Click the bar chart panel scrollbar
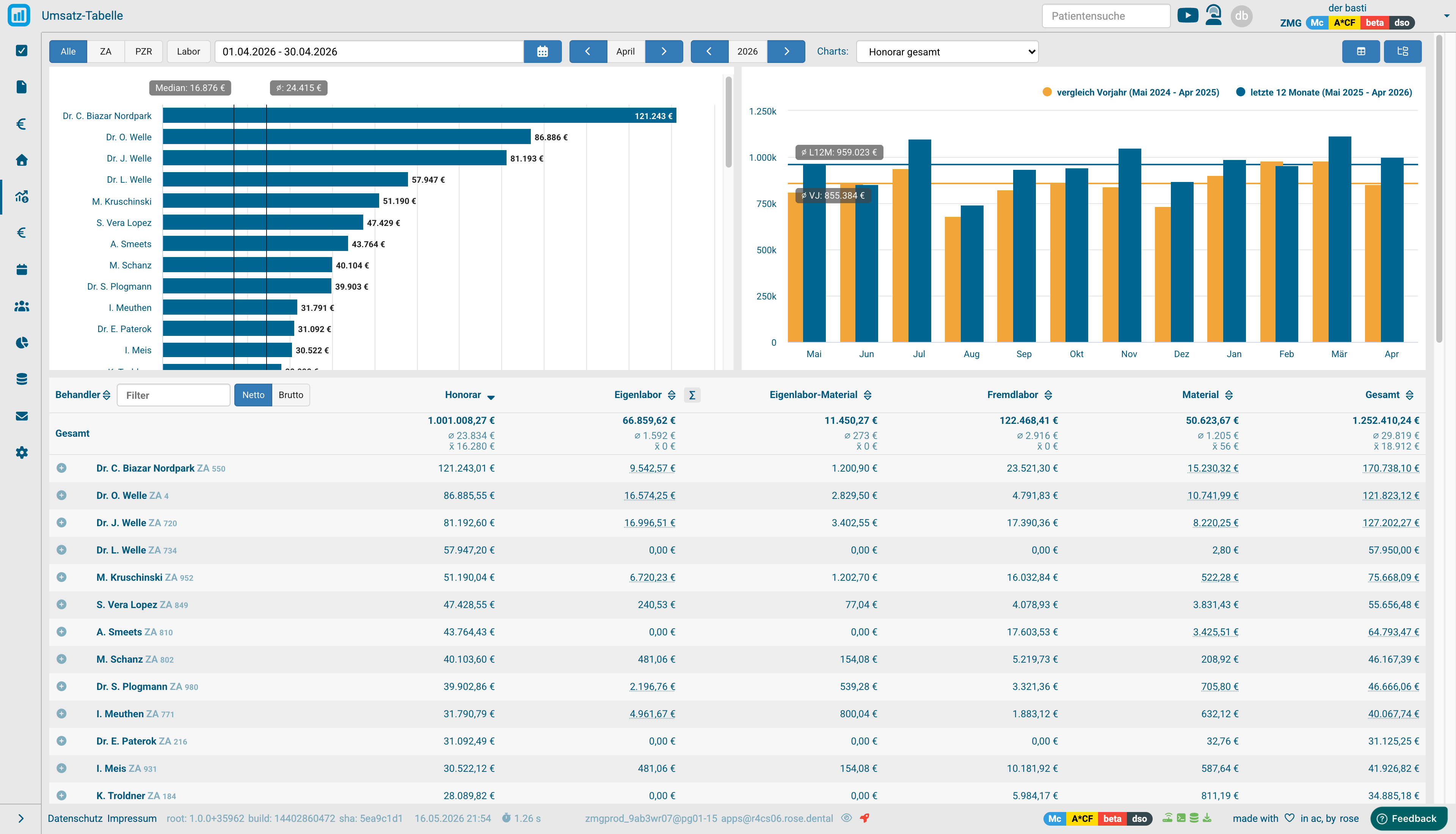 tap(729, 121)
